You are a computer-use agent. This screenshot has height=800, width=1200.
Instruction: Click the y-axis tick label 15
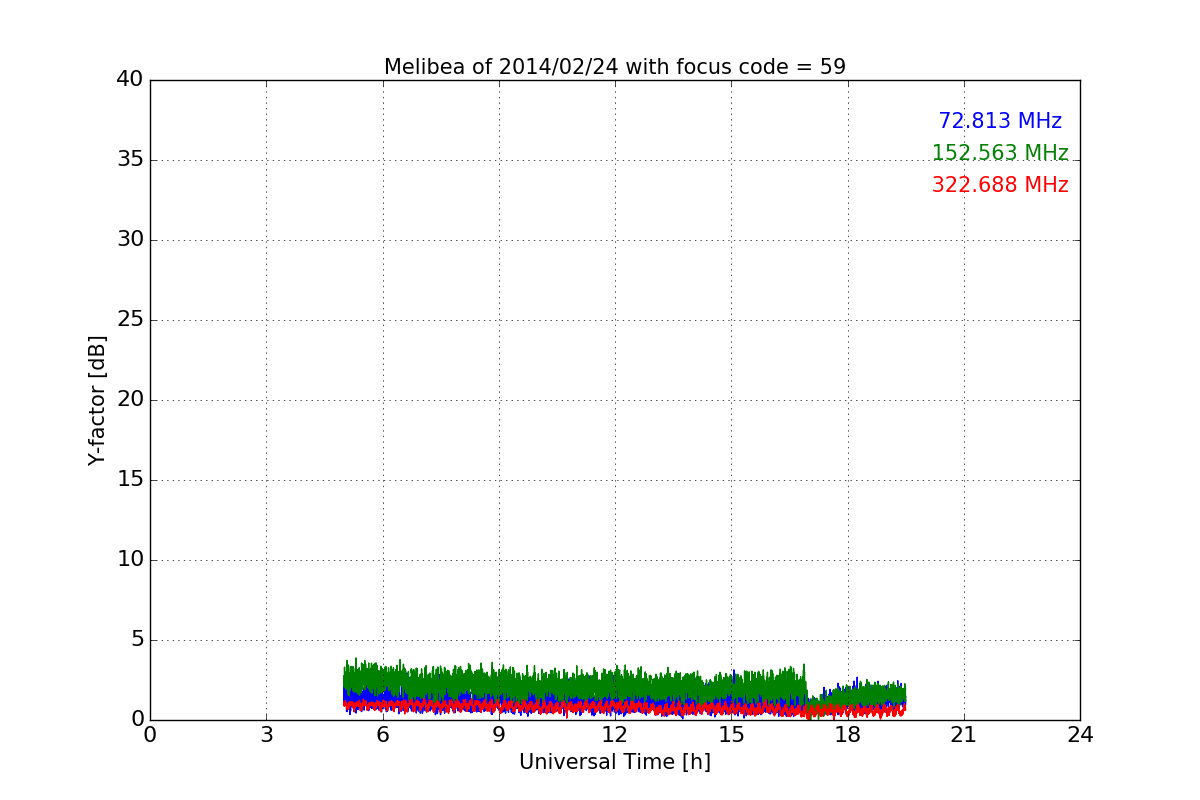[x=130, y=480]
